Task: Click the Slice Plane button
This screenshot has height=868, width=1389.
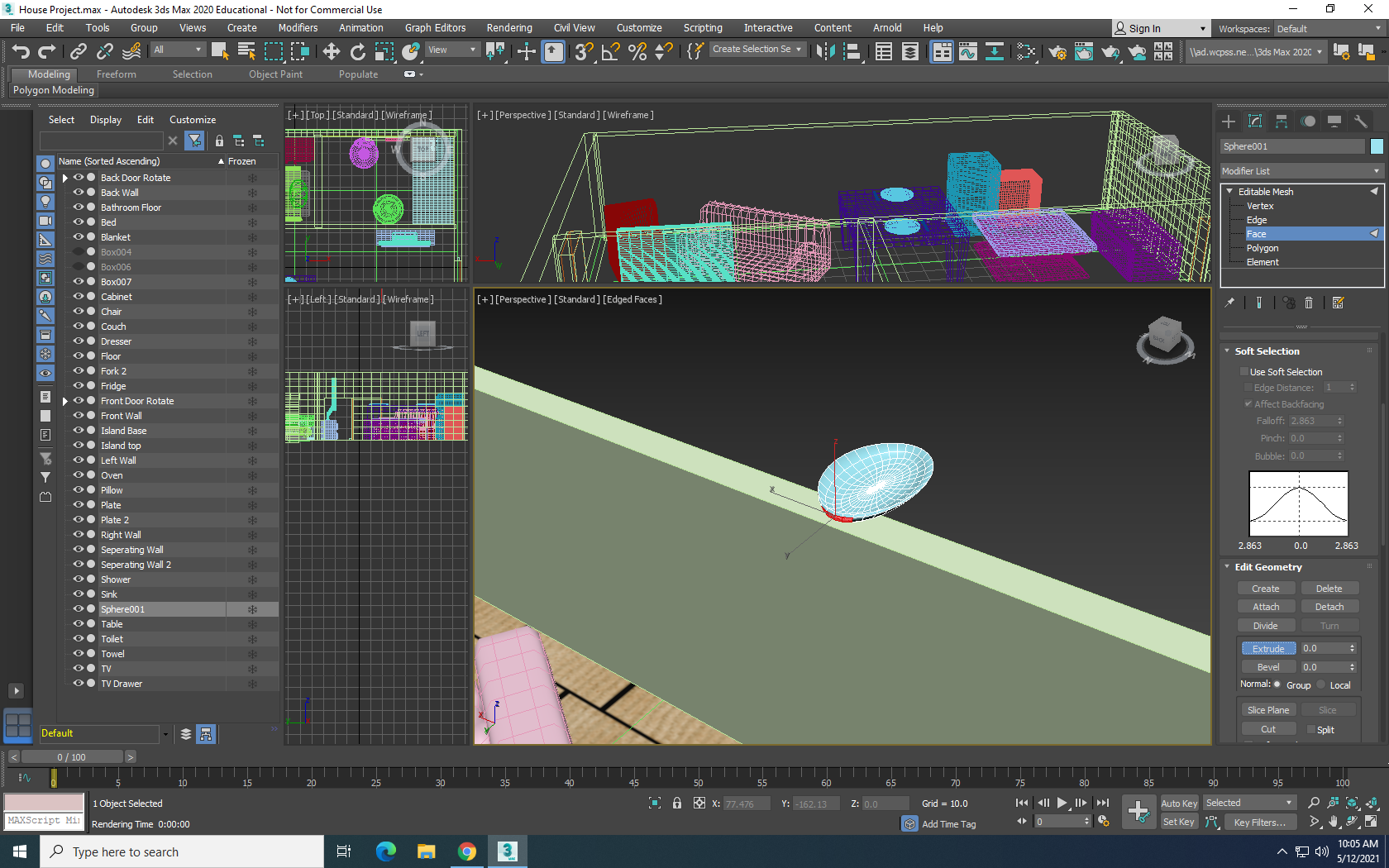Action: (x=1268, y=710)
